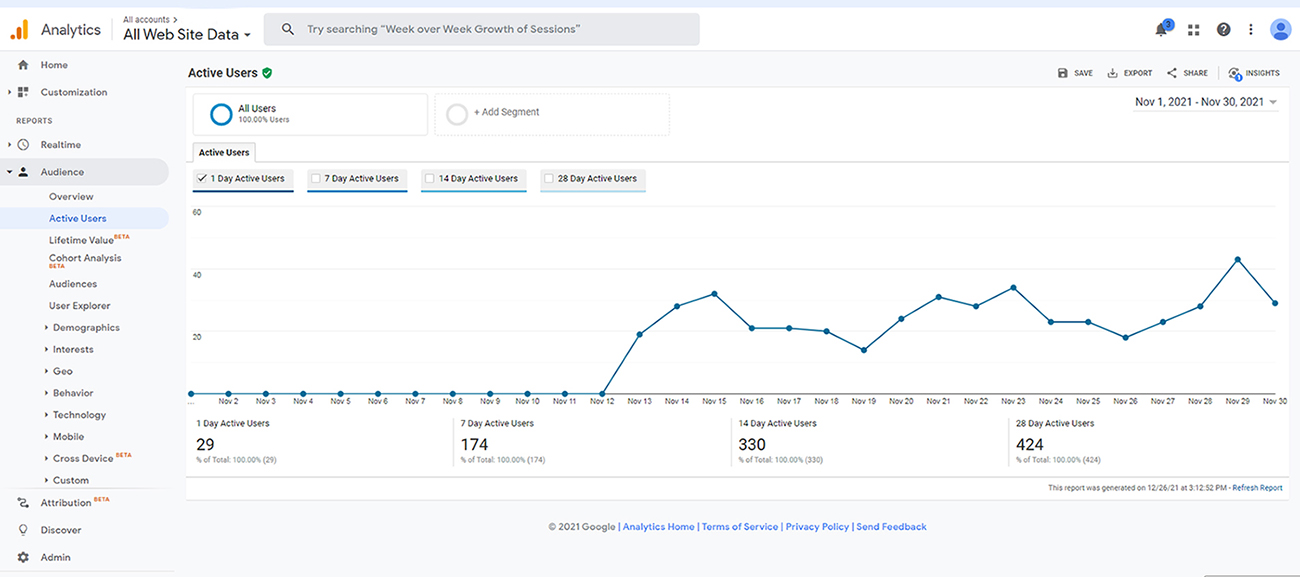Expand the Technology section
This screenshot has height=577, width=1300.
[47, 415]
